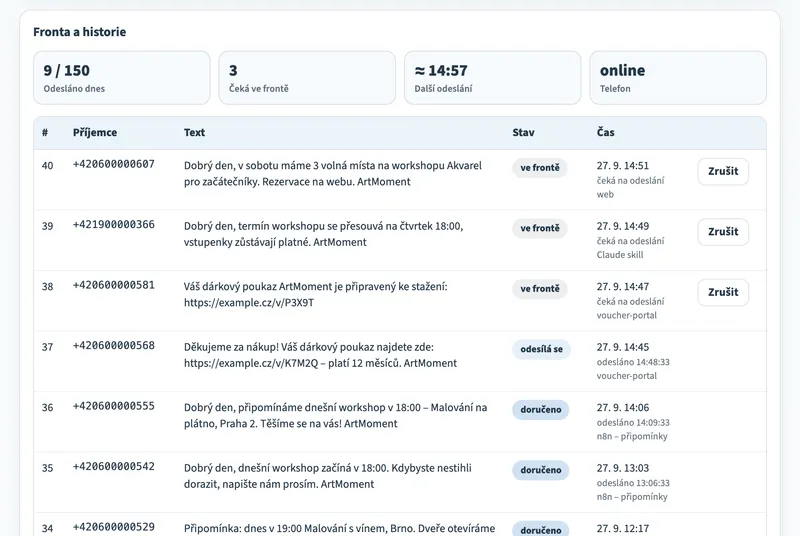Image resolution: width=800 pixels, height=536 pixels.
Task: Click 've frontě' badge in row 39
Action: coord(540,228)
